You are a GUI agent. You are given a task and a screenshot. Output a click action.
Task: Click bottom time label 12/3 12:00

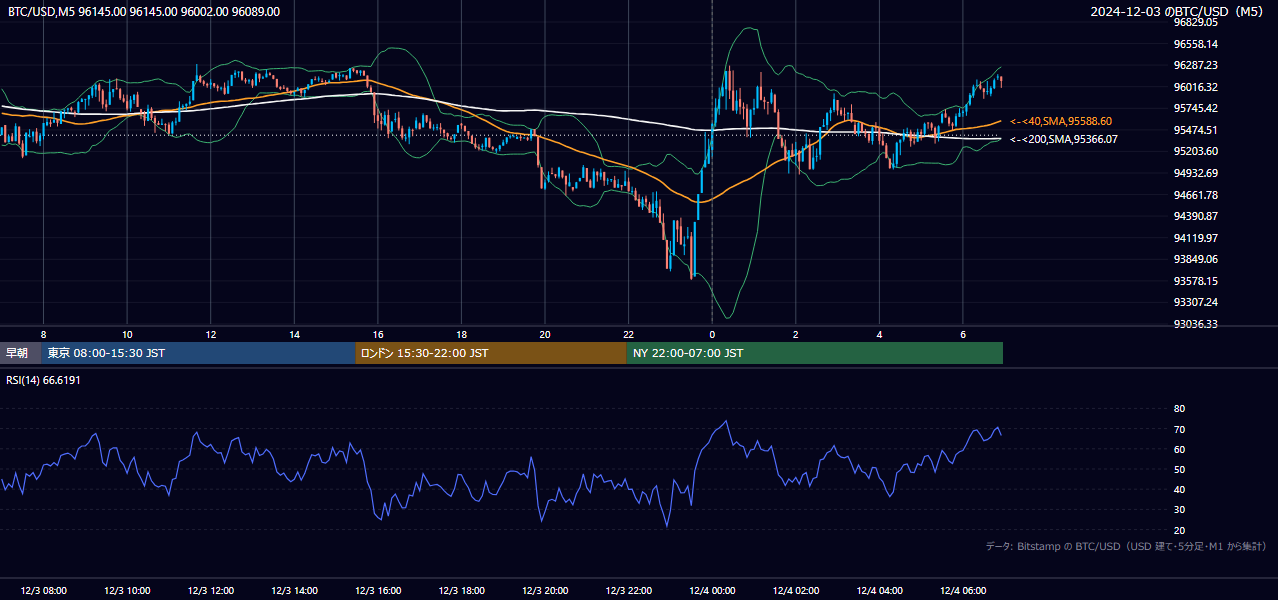(x=211, y=591)
